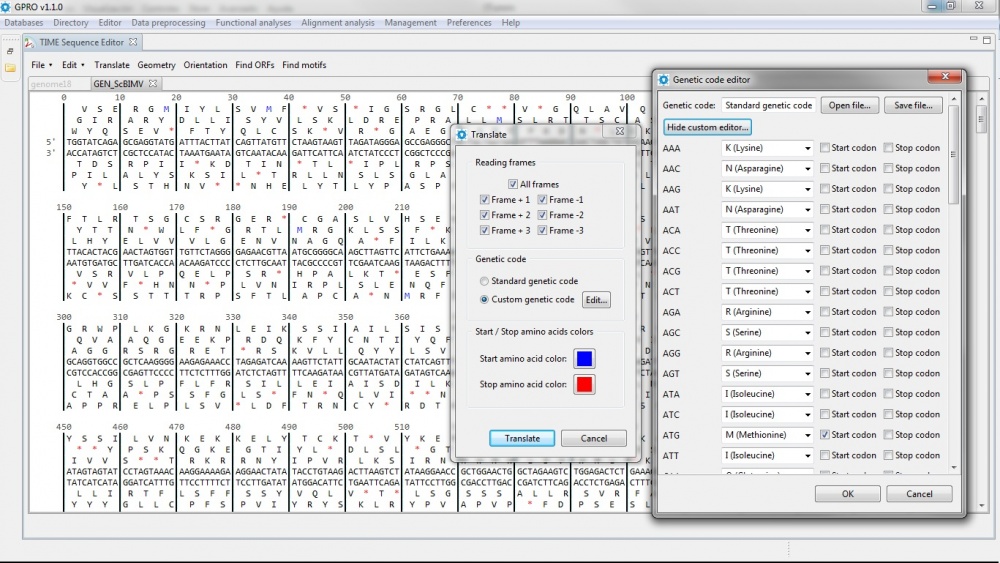
Task: Click the Genetic code name text field
Action: click(768, 105)
